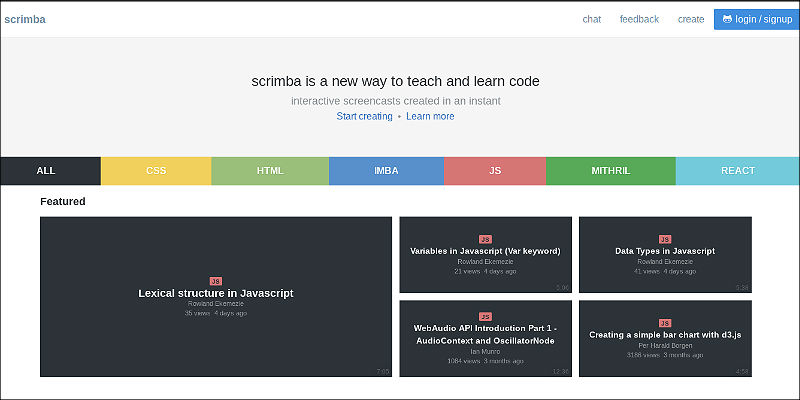Click the Start creating link
Image resolution: width=800 pixels, height=400 pixels.
[x=364, y=116]
